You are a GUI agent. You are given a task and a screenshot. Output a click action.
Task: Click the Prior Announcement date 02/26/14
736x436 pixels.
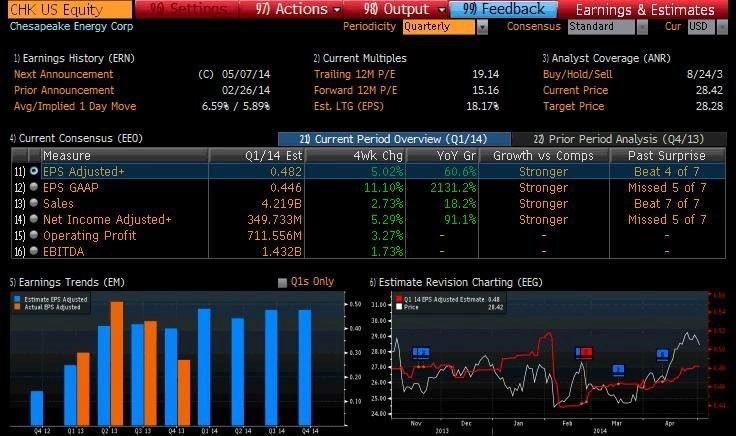coord(246,90)
